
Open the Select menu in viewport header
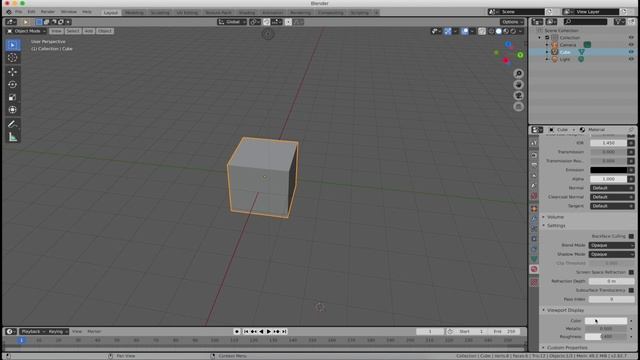point(73,31)
